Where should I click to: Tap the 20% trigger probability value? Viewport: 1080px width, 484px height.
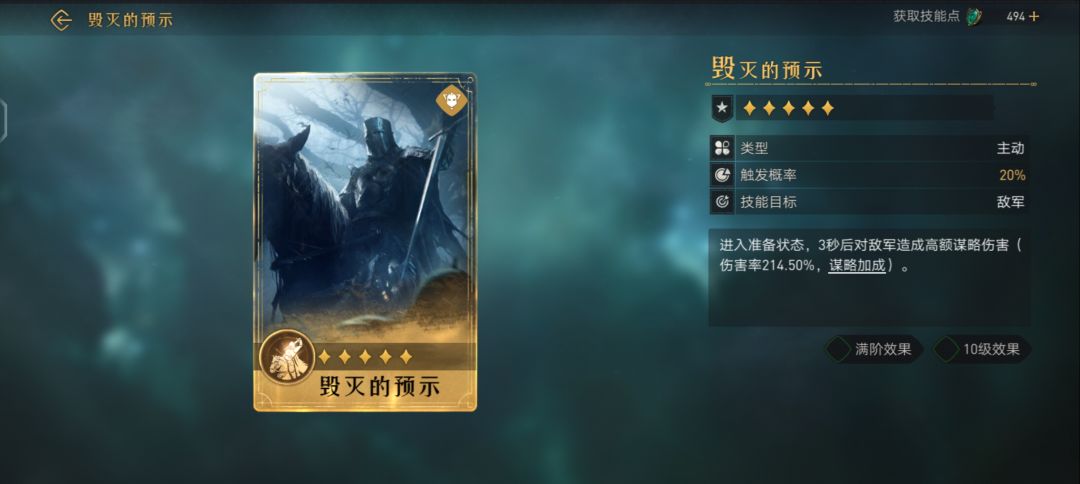tap(1012, 176)
